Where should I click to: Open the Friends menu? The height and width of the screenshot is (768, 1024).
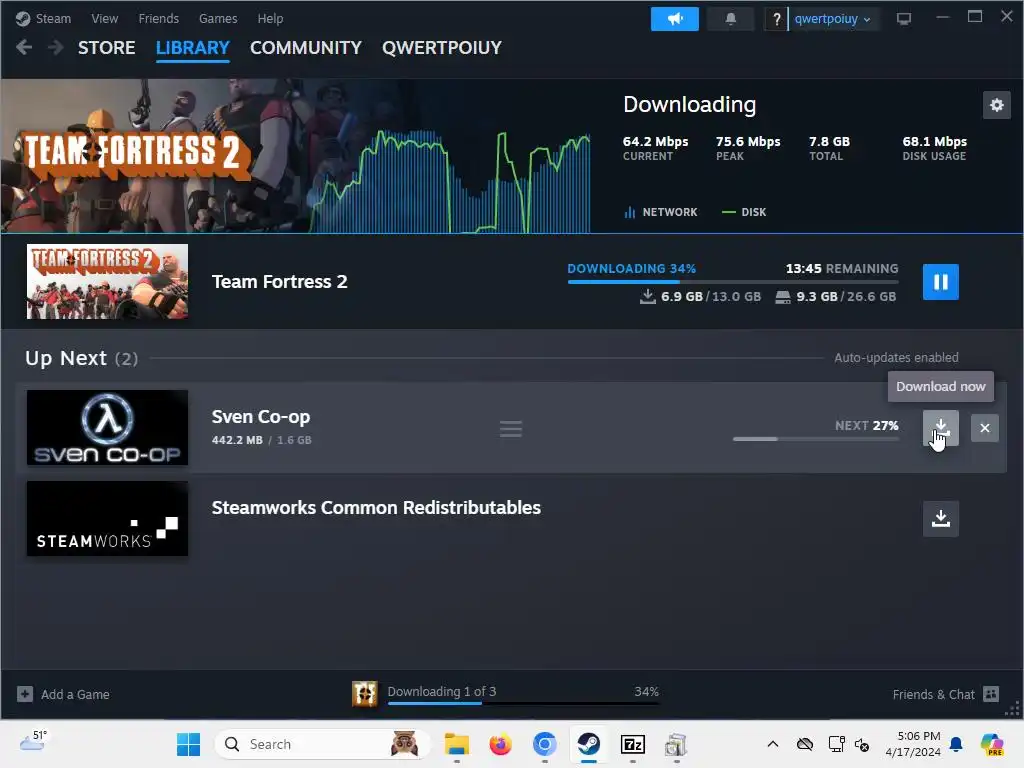pyautogui.click(x=159, y=18)
